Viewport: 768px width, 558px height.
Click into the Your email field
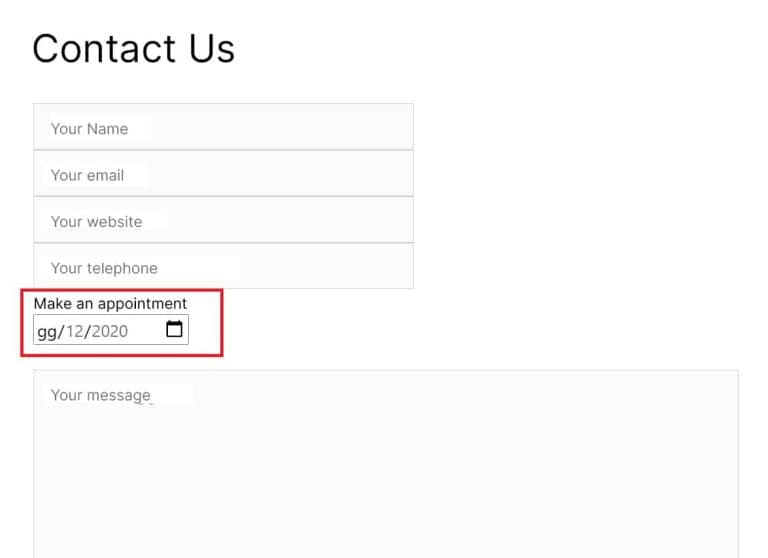pyautogui.click(x=223, y=173)
